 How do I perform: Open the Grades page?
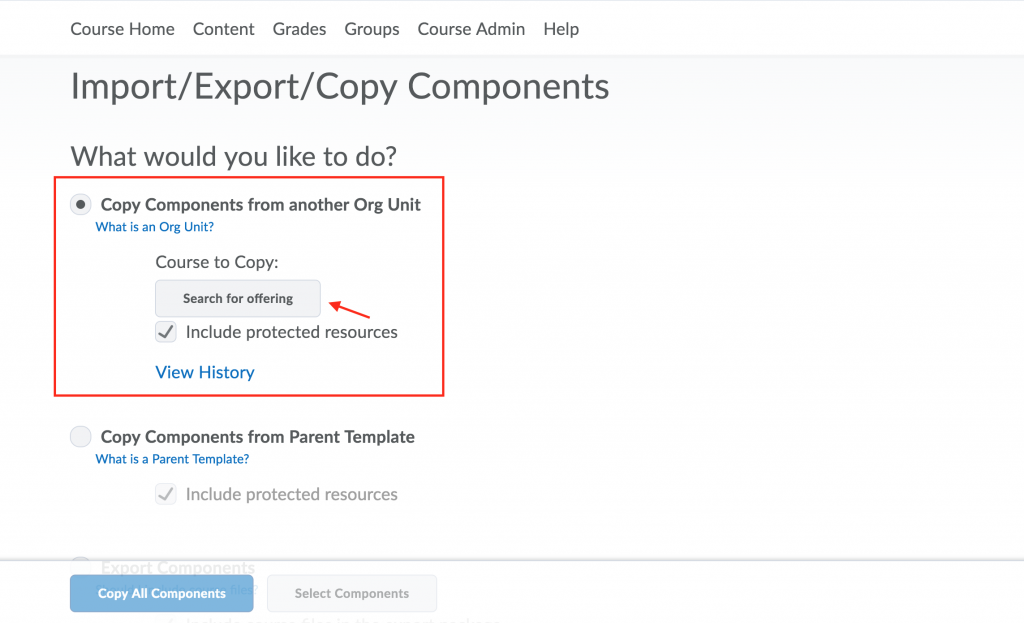[299, 29]
